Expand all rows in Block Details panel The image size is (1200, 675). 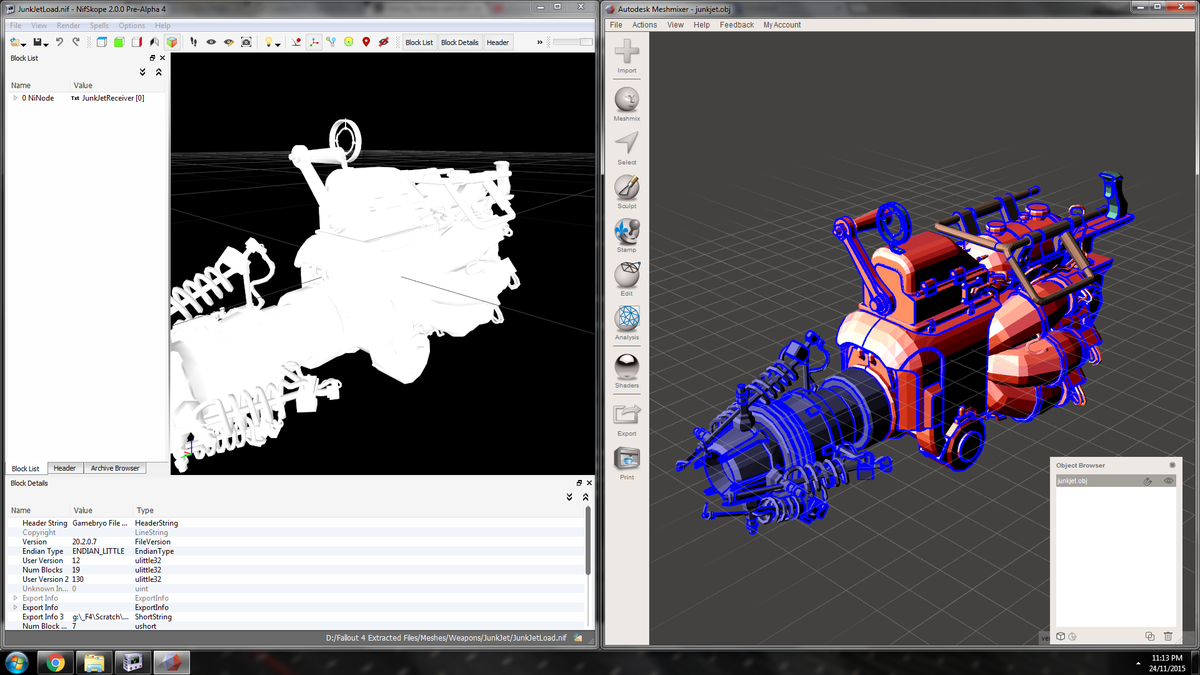click(x=570, y=497)
